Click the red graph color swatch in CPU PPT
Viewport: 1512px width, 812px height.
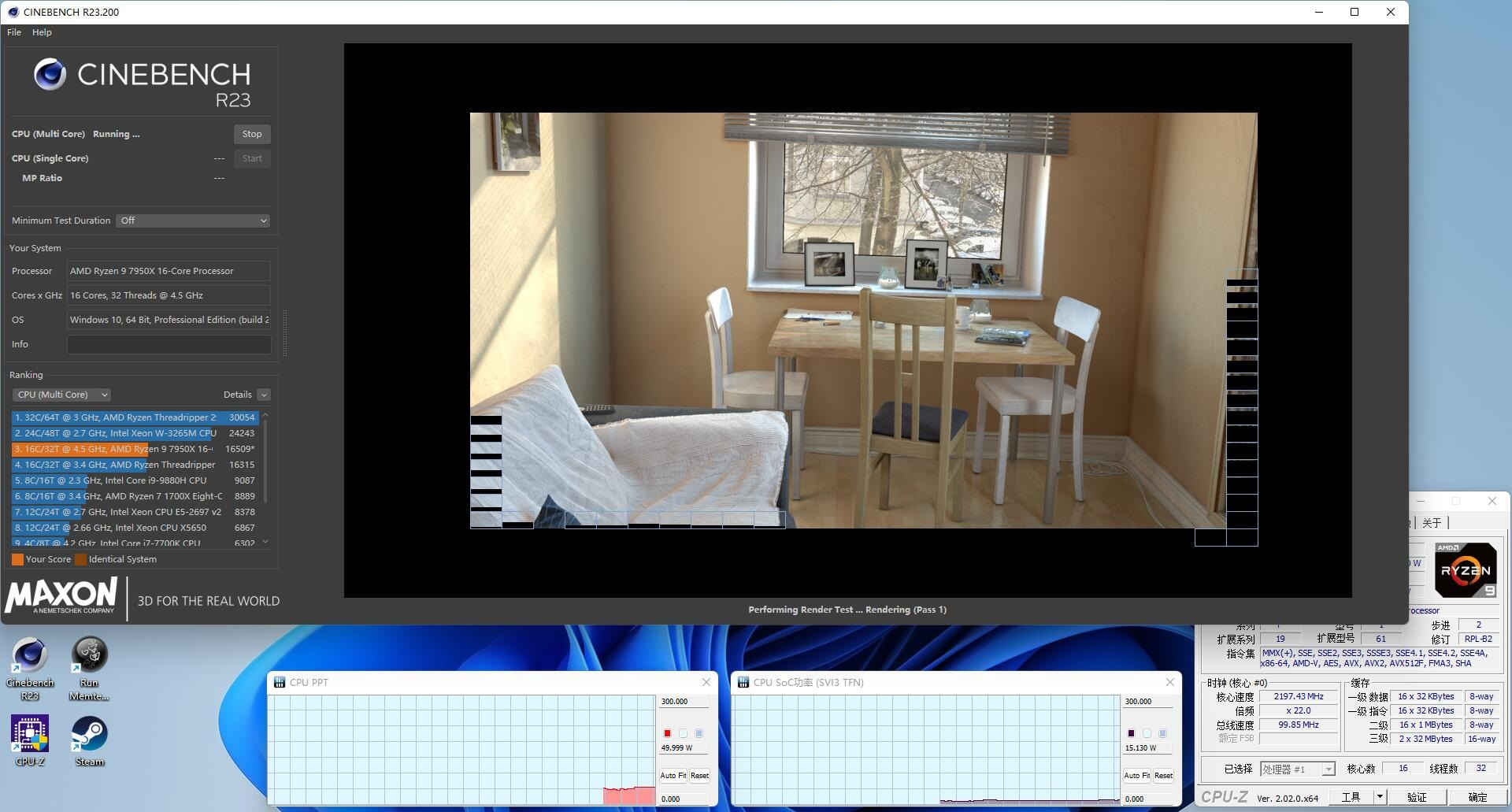(667, 733)
